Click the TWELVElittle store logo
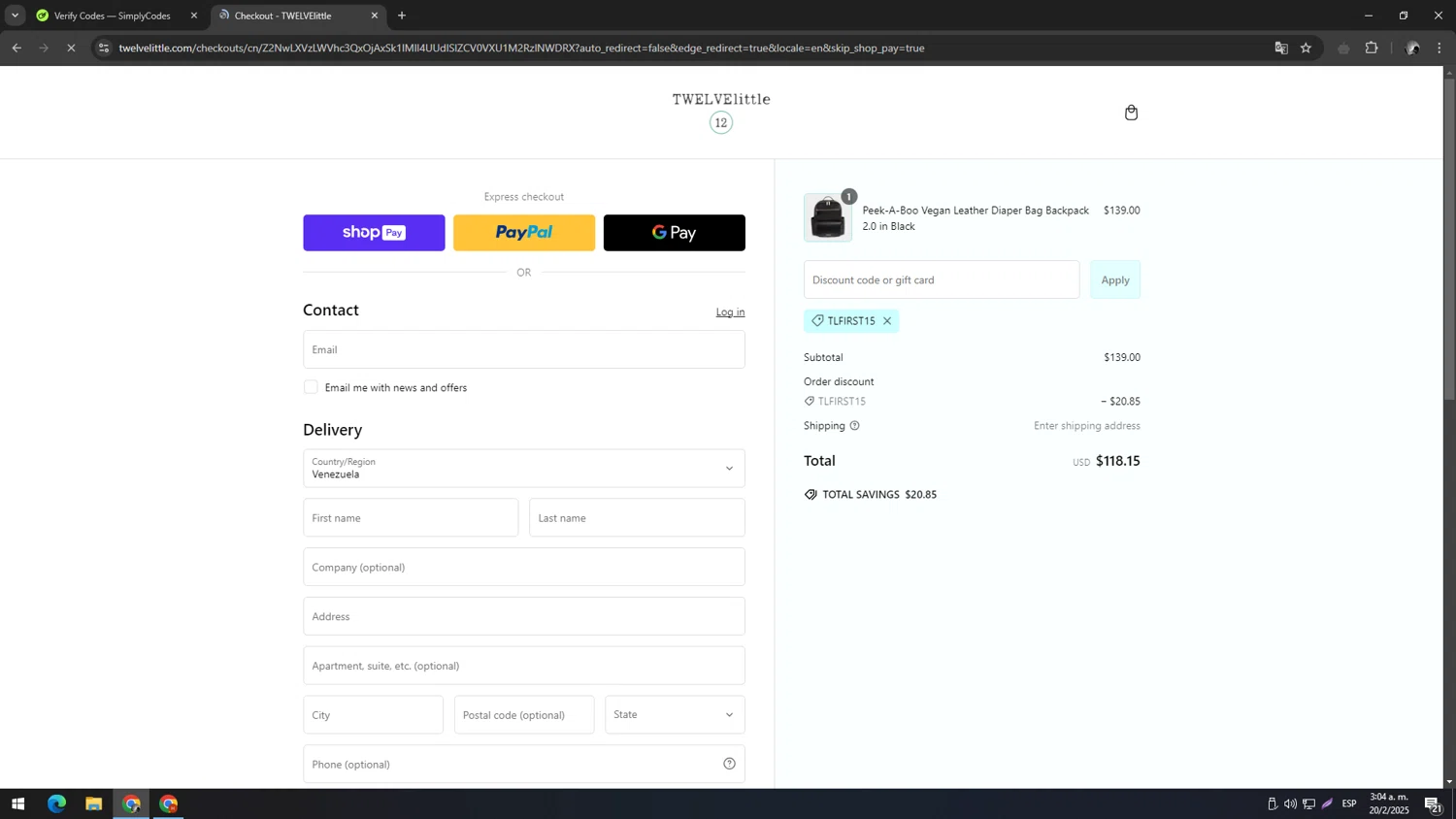The width and height of the screenshot is (1456, 819). coord(721,112)
